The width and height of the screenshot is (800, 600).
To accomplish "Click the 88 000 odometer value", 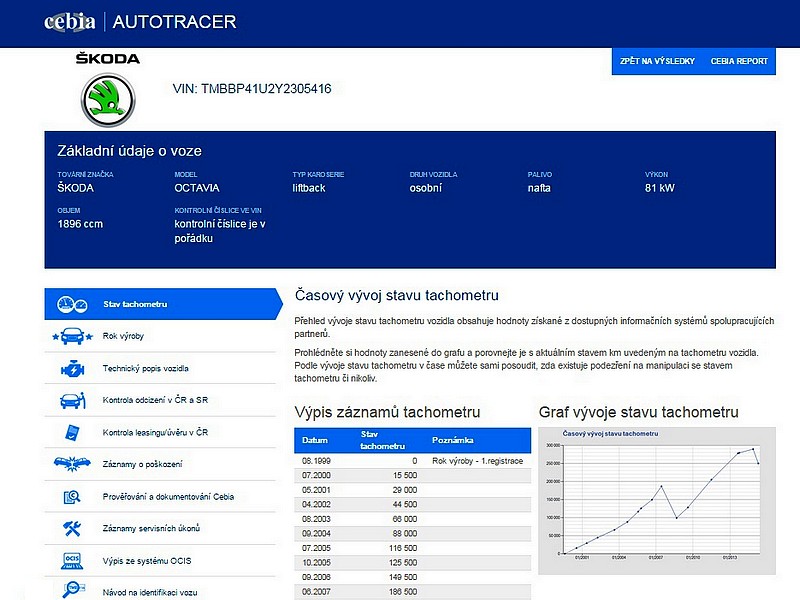I will point(405,534).
